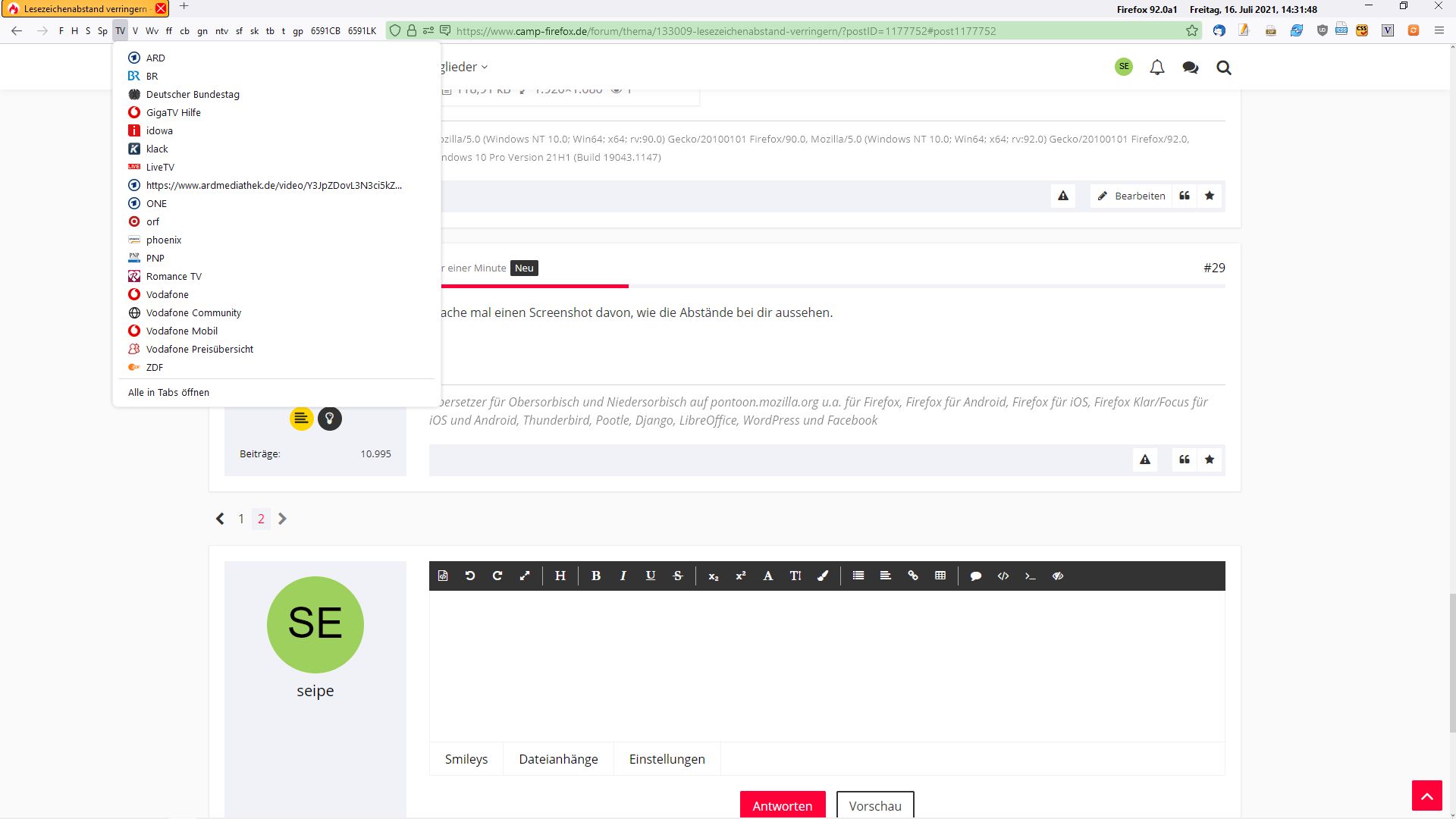Quote post #29 with quote icon
The image size is (1456, 819).
coord(1185,460)
